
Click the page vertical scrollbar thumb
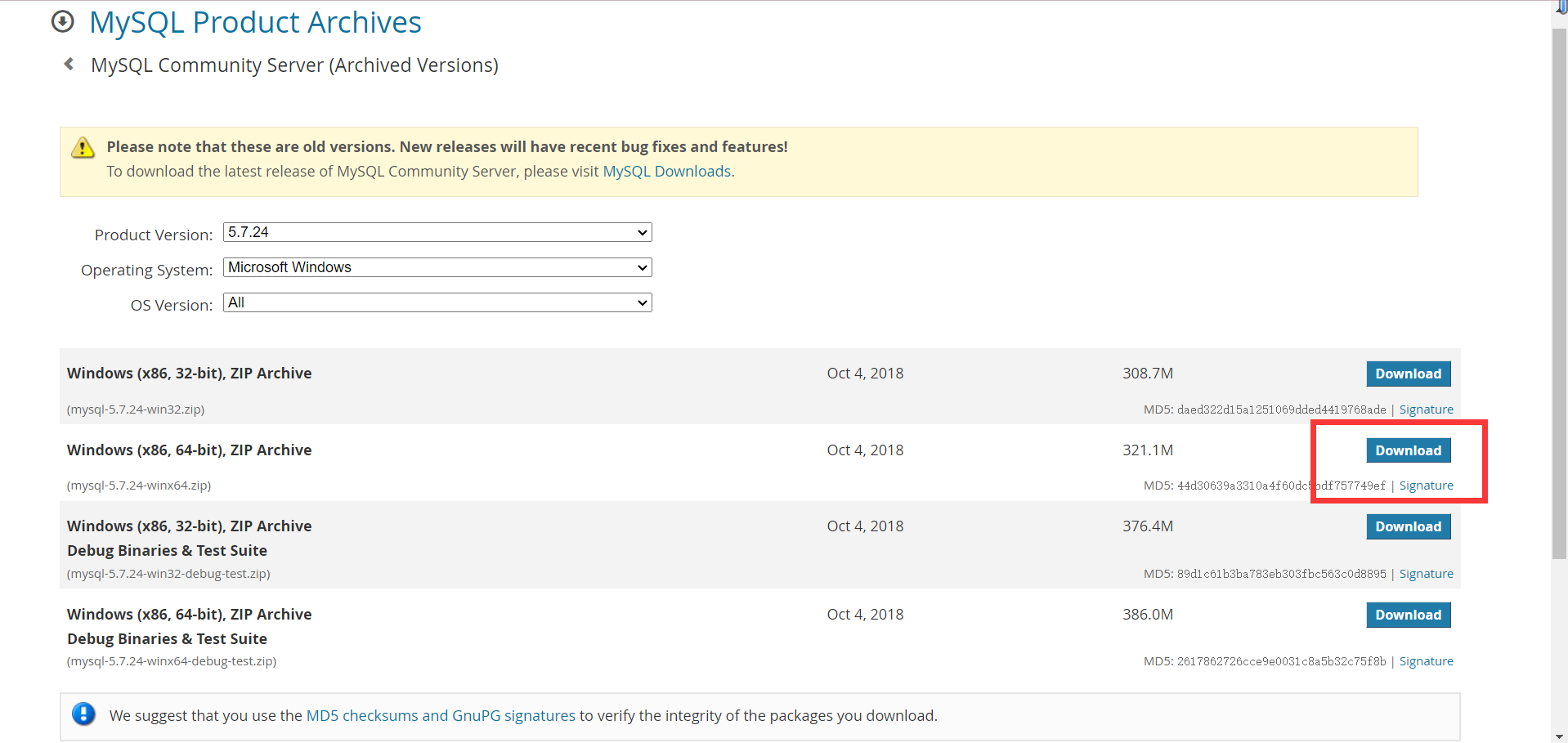pos(1559,294)
